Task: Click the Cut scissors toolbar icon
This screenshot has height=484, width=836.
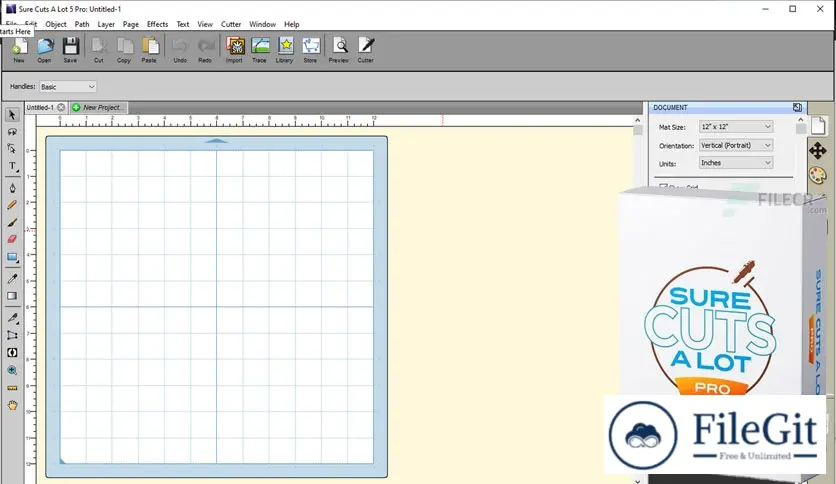Action: 99,49
